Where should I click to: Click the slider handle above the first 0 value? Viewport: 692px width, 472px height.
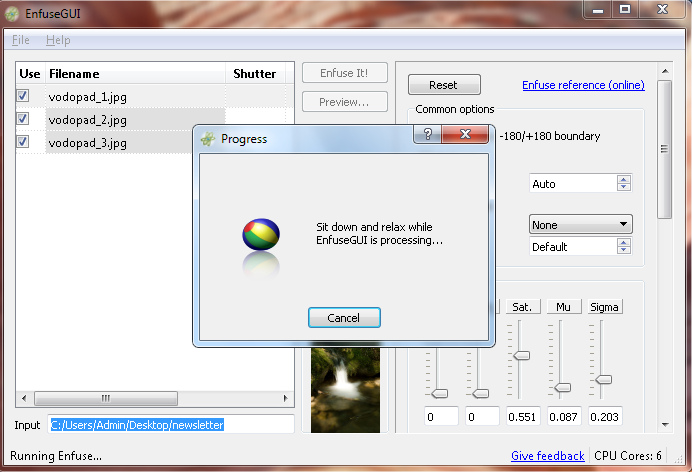tap(440, 393)
